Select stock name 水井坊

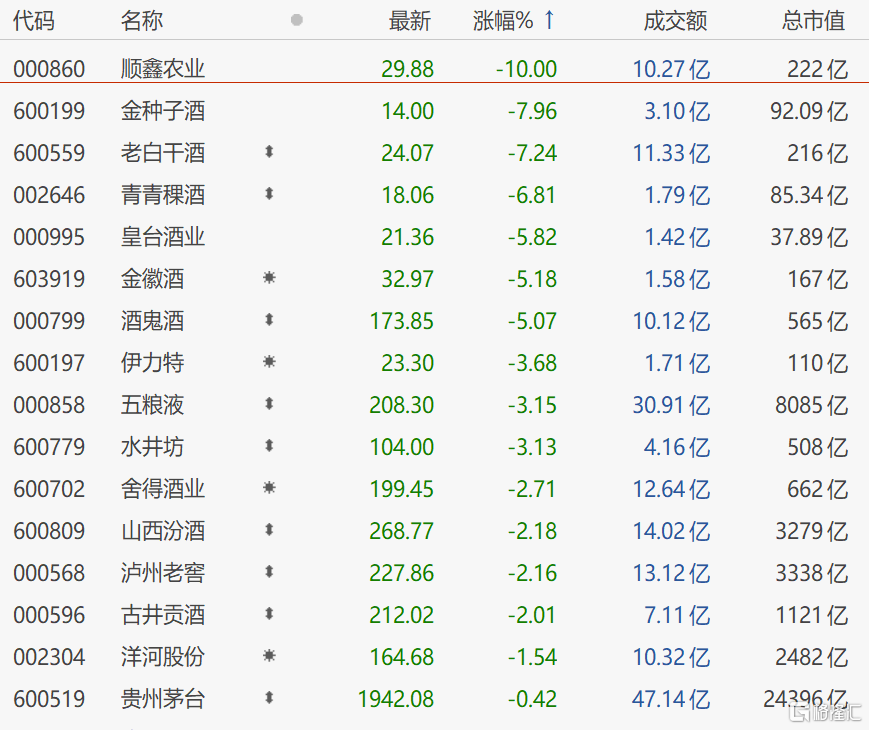[152, 447]
